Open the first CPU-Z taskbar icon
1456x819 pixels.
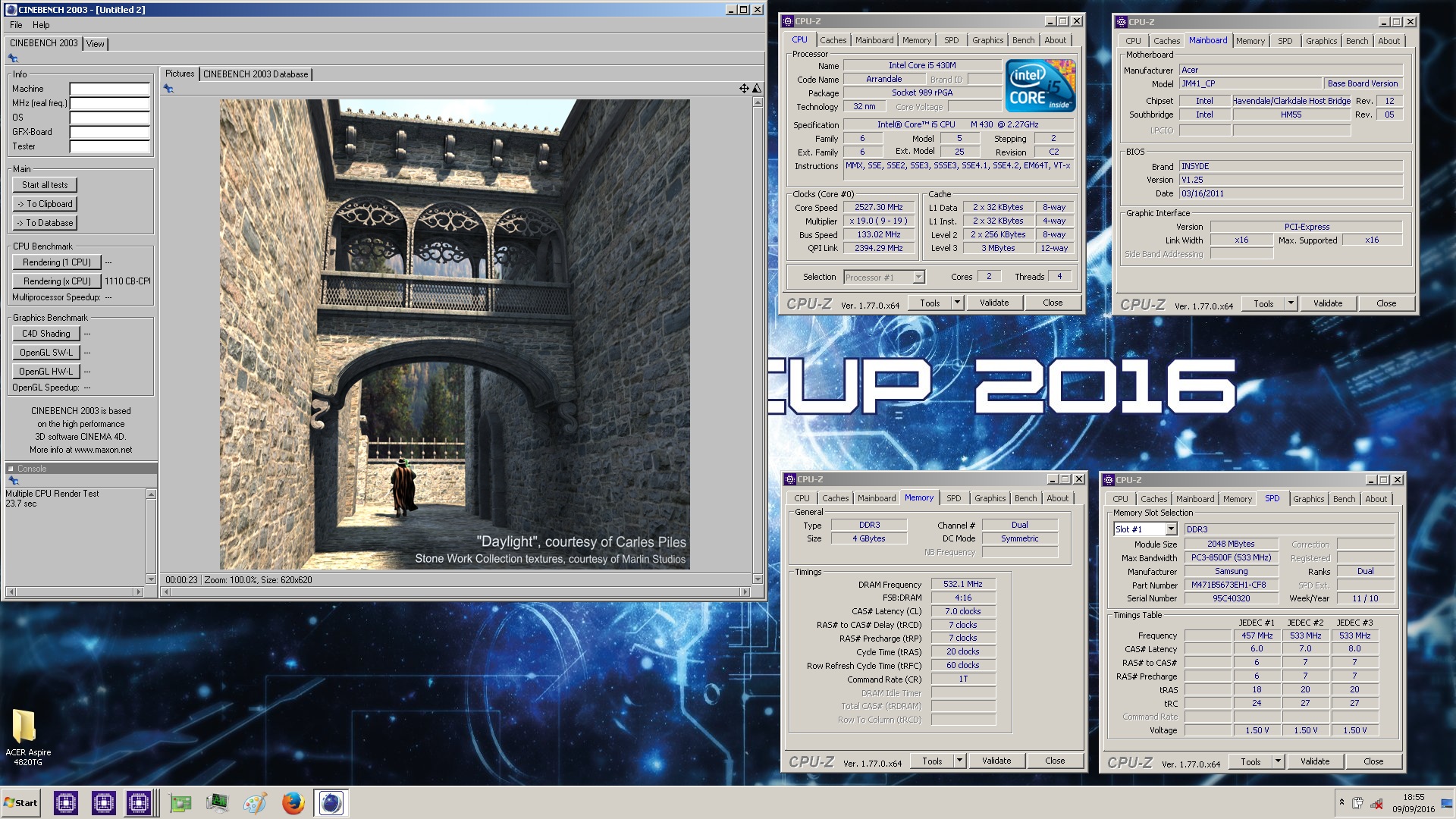pyautogui.click(x=66, y=802)
